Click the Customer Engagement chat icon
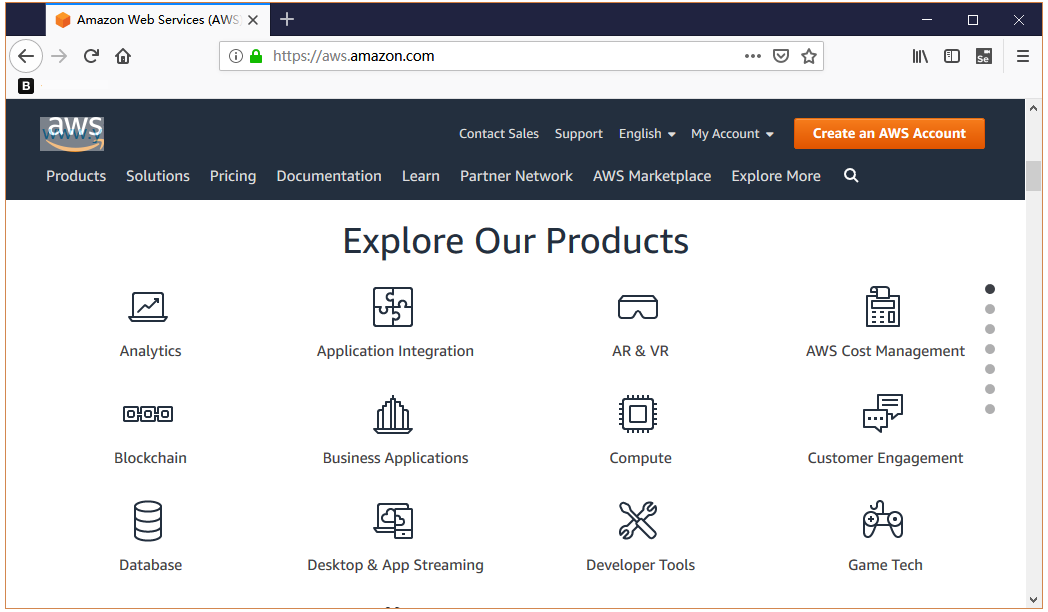 pyautogui.click(x=883, y=414)
